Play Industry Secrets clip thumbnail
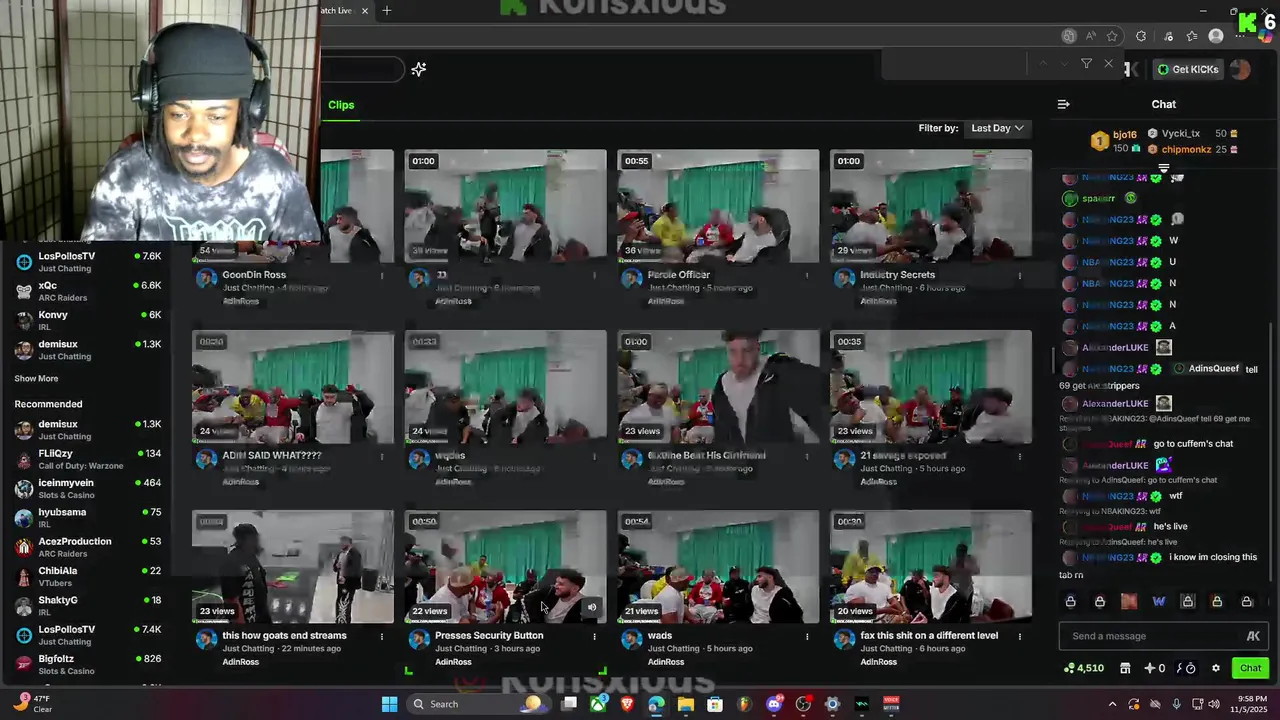Viewport: 1280px width, 720px height. pyautogui.click(x=931, y=206)
